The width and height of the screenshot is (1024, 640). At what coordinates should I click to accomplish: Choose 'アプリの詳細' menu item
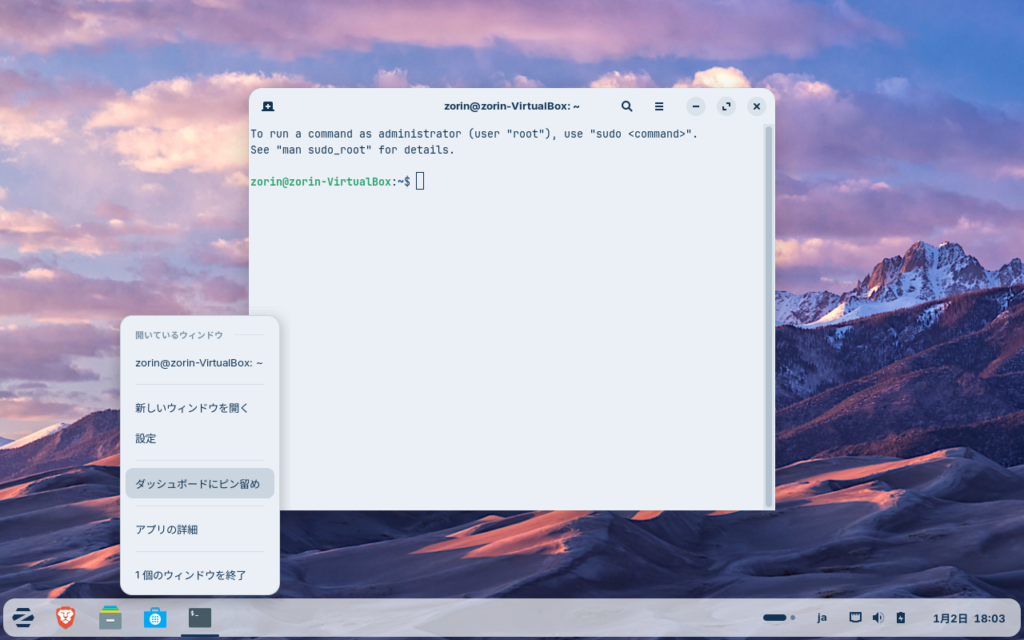tap(166, 529)
